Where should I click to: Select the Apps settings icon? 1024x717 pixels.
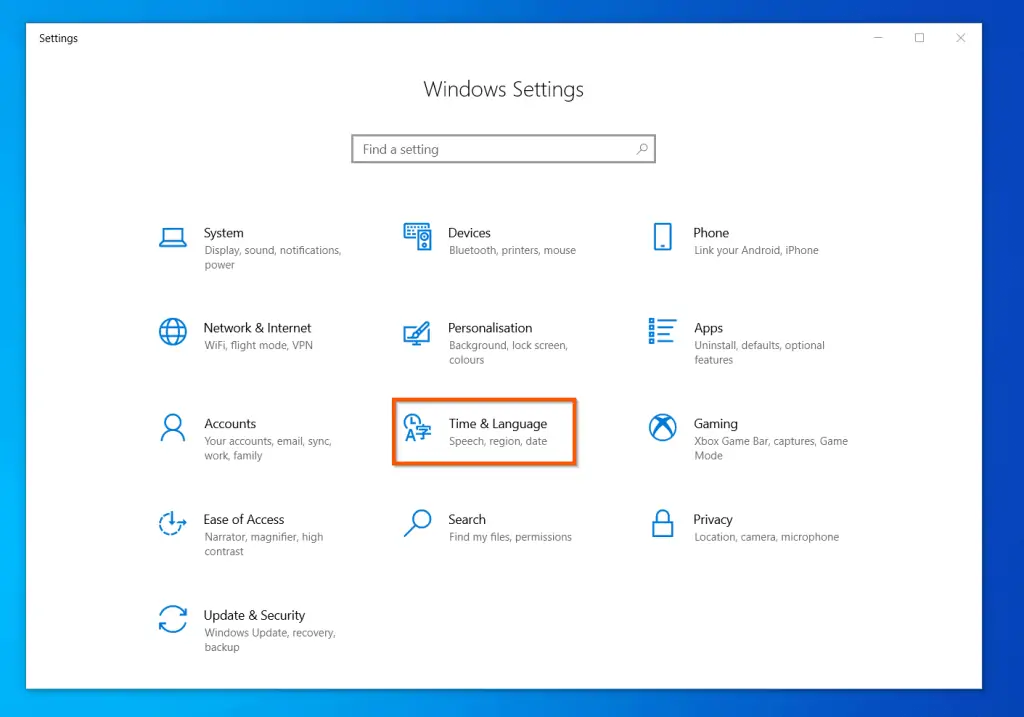[661, 332]
